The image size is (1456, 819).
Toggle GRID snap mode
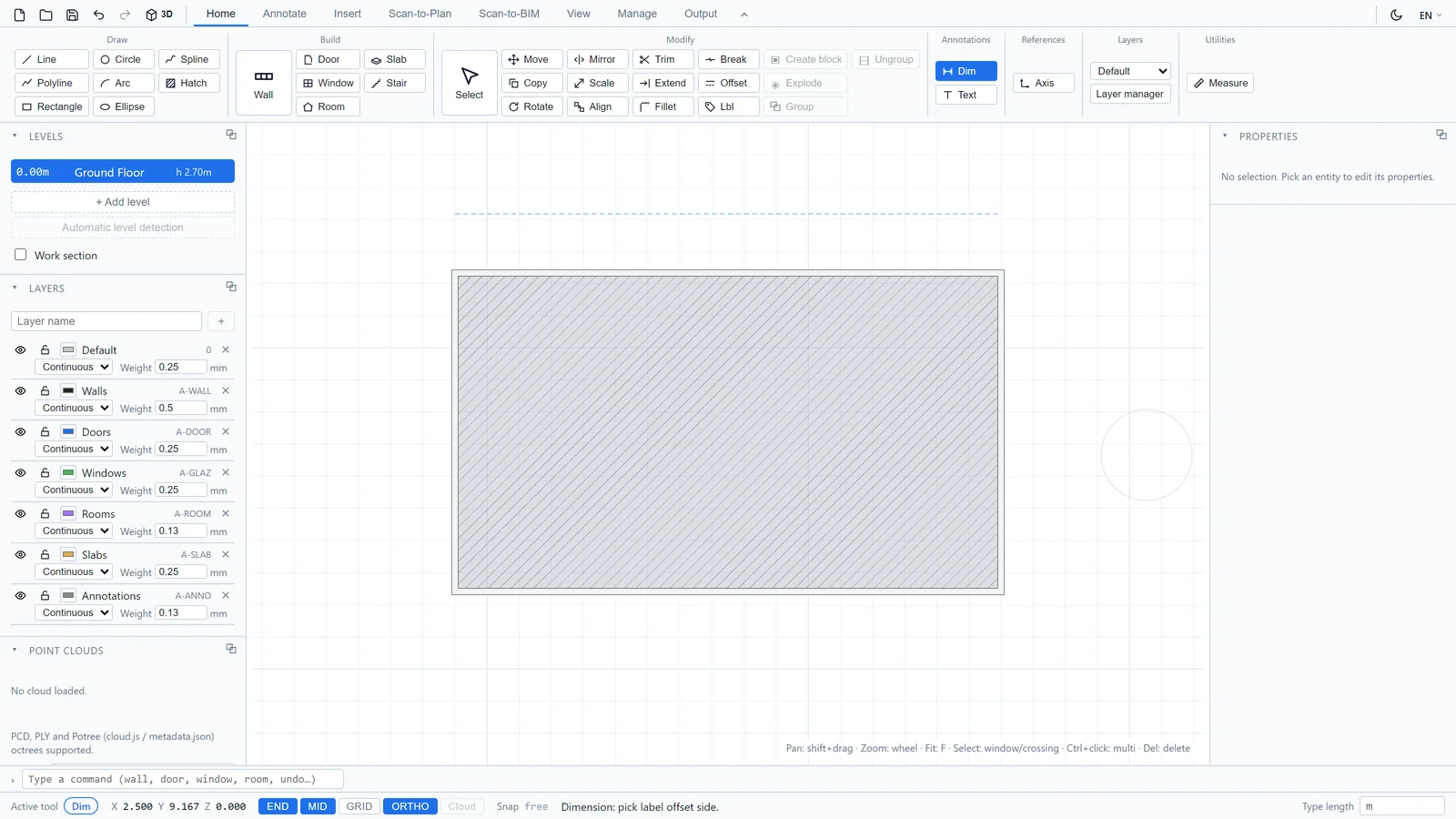[359, 806]
